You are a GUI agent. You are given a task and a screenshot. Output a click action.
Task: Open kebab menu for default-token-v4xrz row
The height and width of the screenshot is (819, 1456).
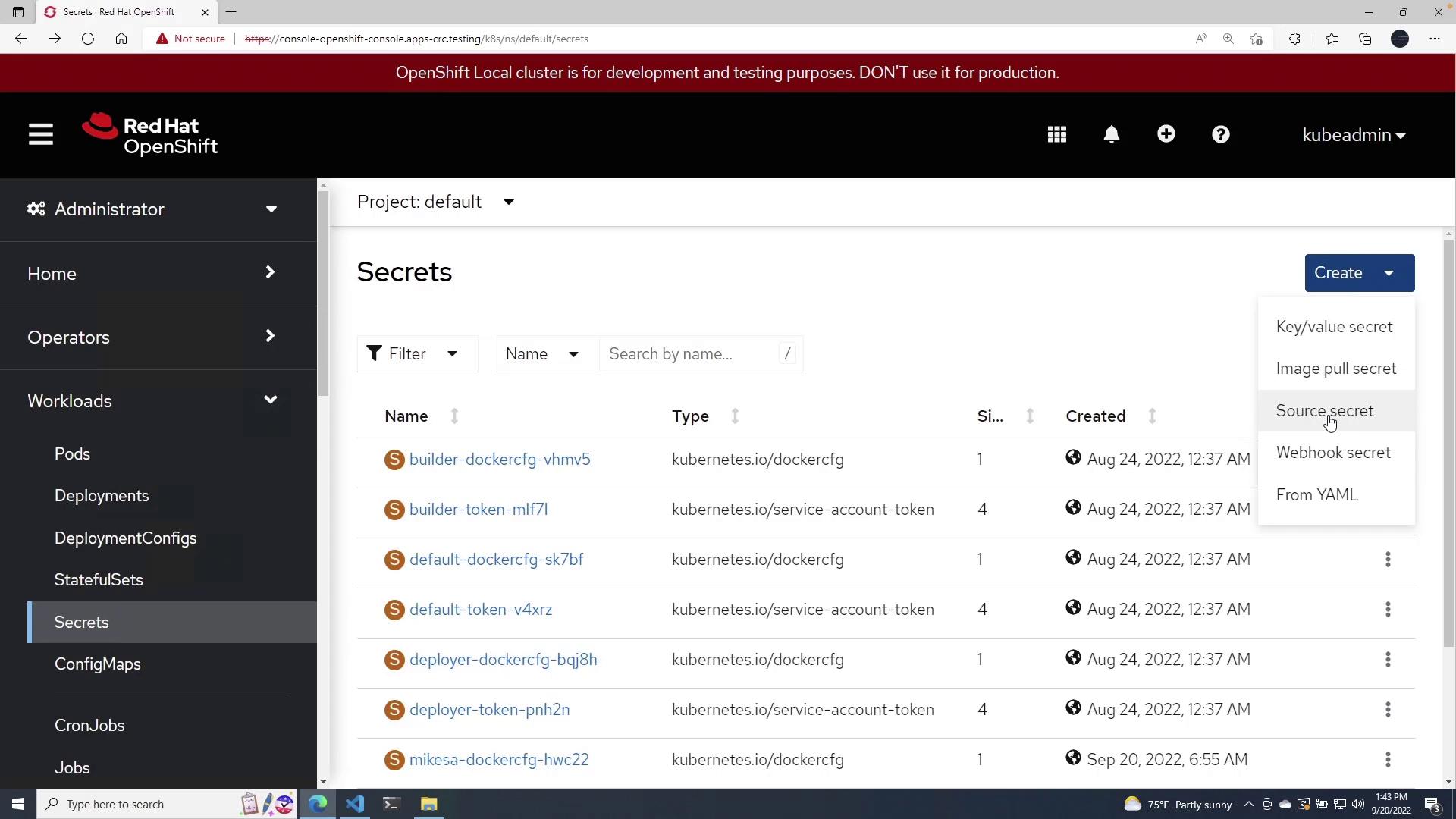click(1388, 610)
